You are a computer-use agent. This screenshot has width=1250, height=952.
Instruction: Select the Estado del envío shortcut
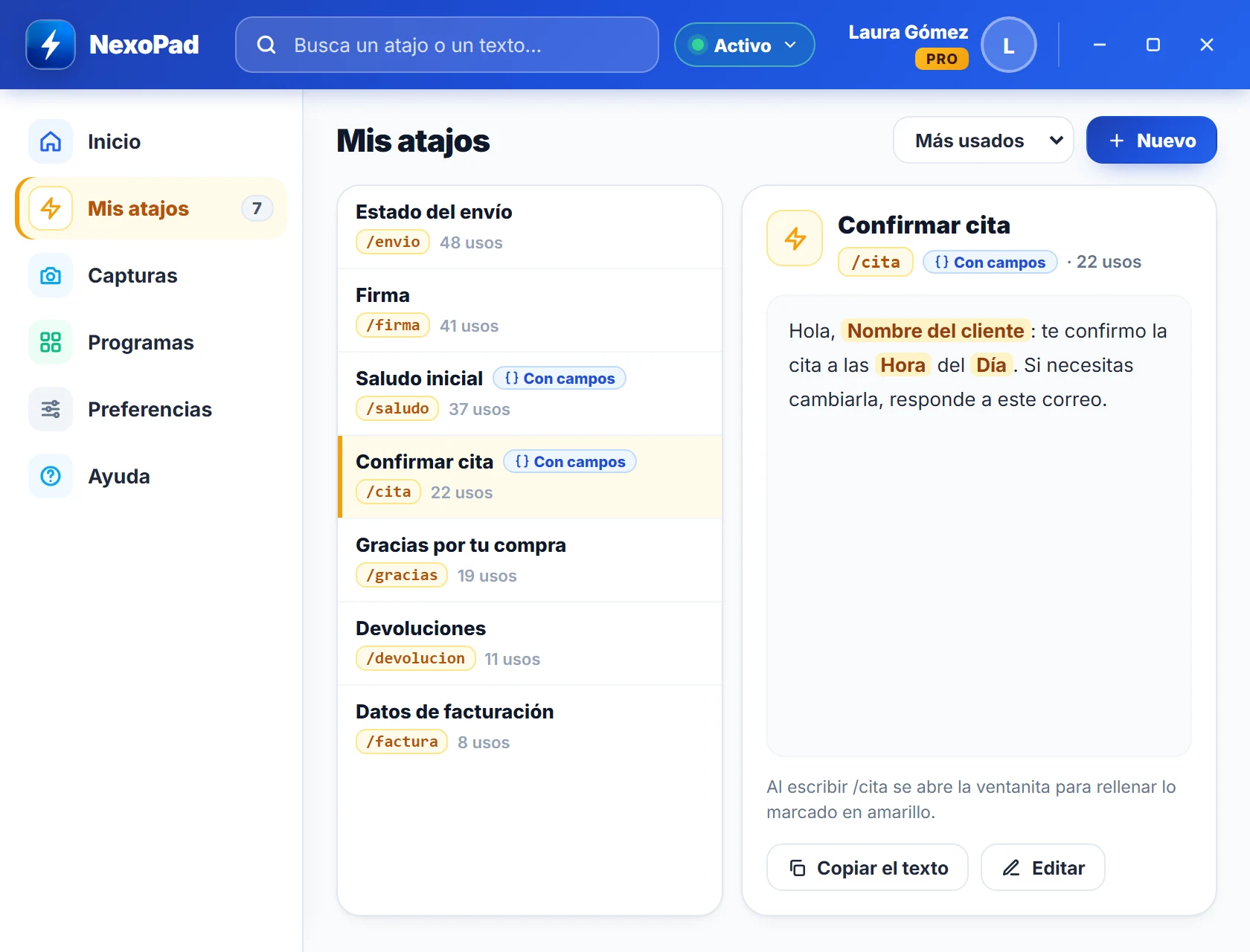tap(530, 227)
